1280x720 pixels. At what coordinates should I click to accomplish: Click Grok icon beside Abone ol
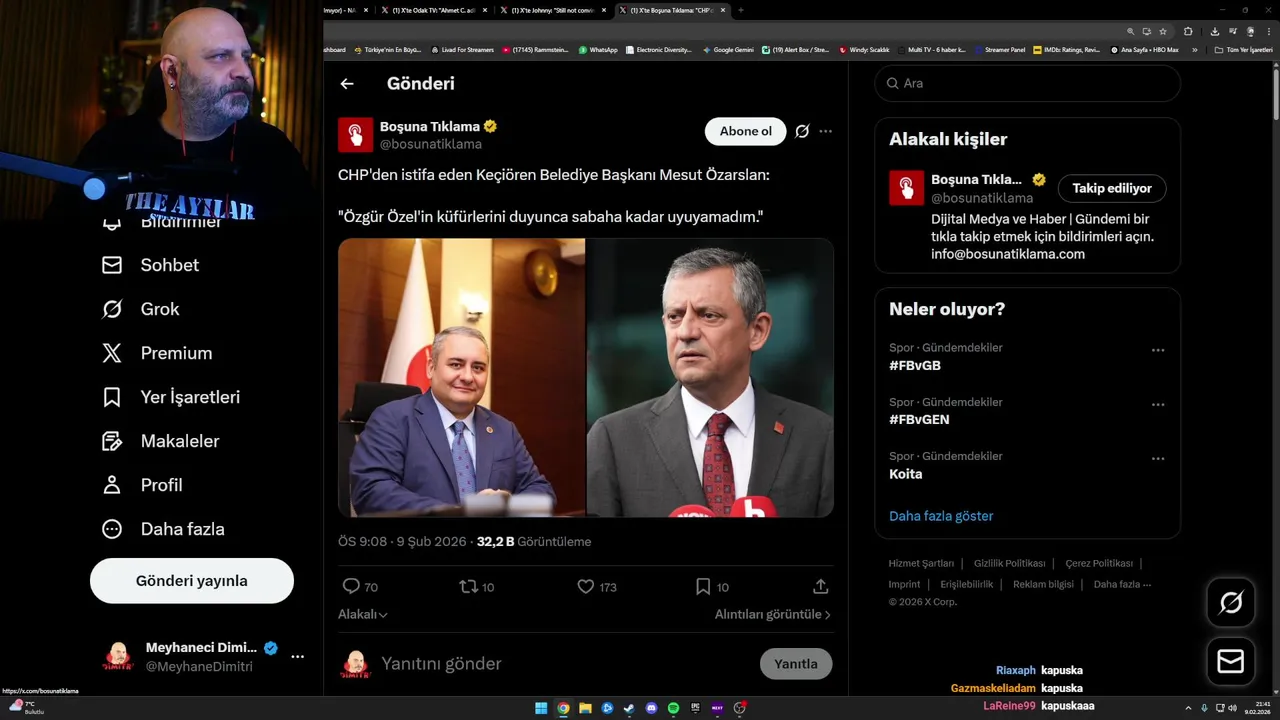[x=802, y=131]
